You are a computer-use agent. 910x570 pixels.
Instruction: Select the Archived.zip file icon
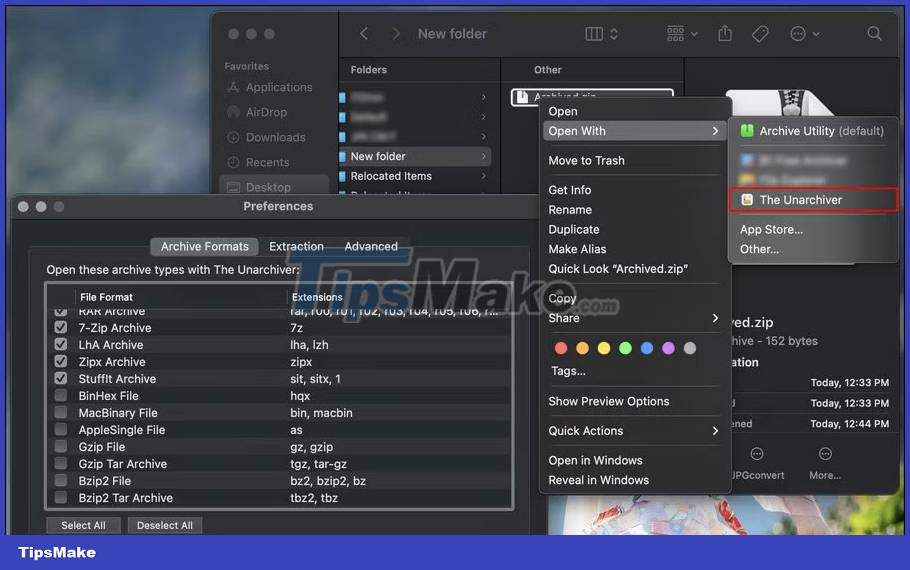point(522,97)
